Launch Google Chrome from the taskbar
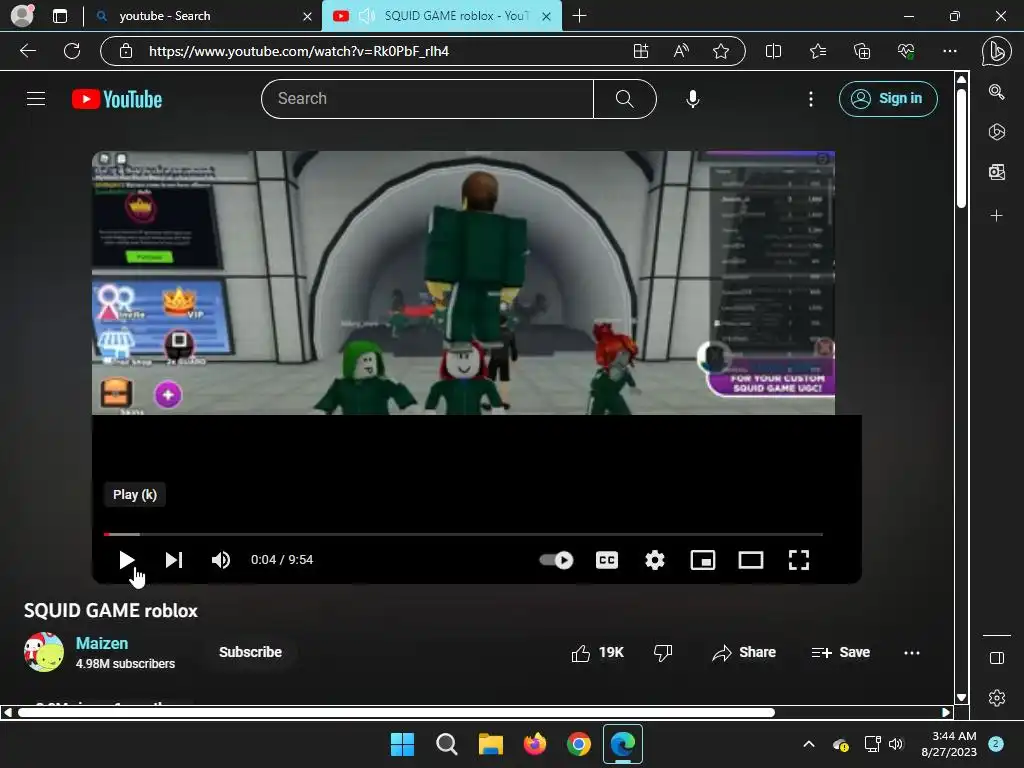The image size is (1024, 768). click(579, 744)
